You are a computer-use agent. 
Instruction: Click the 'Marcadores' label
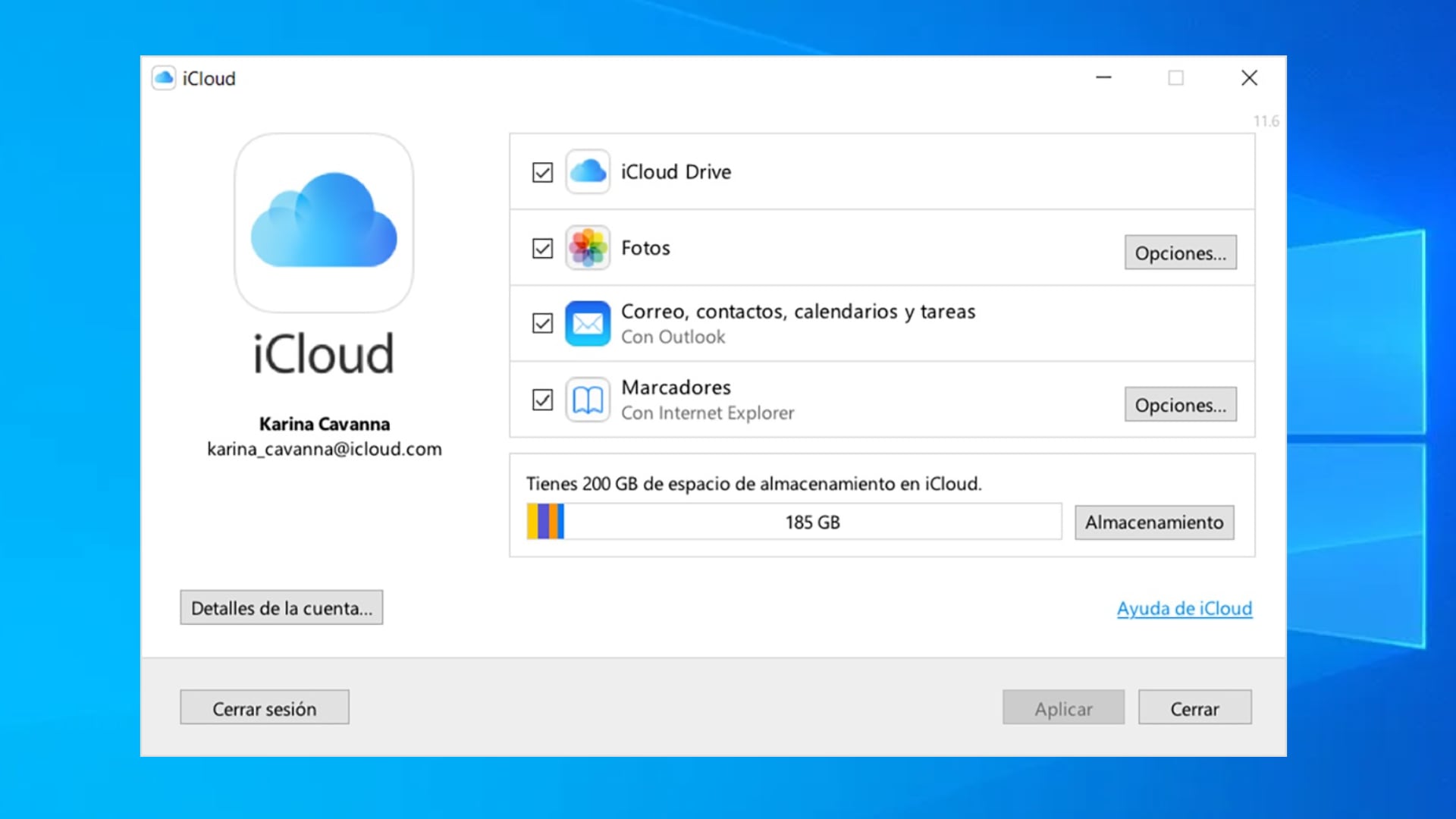(x=676, y=388)
